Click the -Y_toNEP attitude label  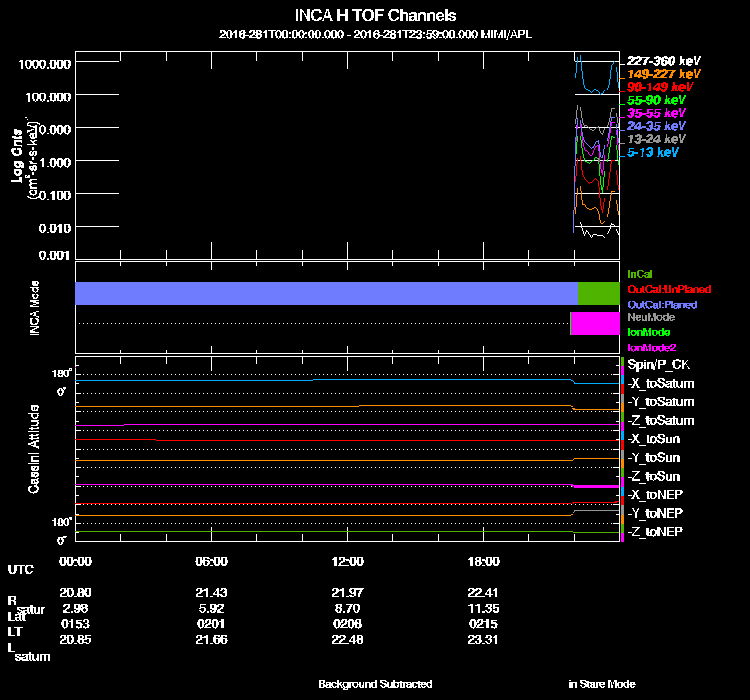click(655, 513)
